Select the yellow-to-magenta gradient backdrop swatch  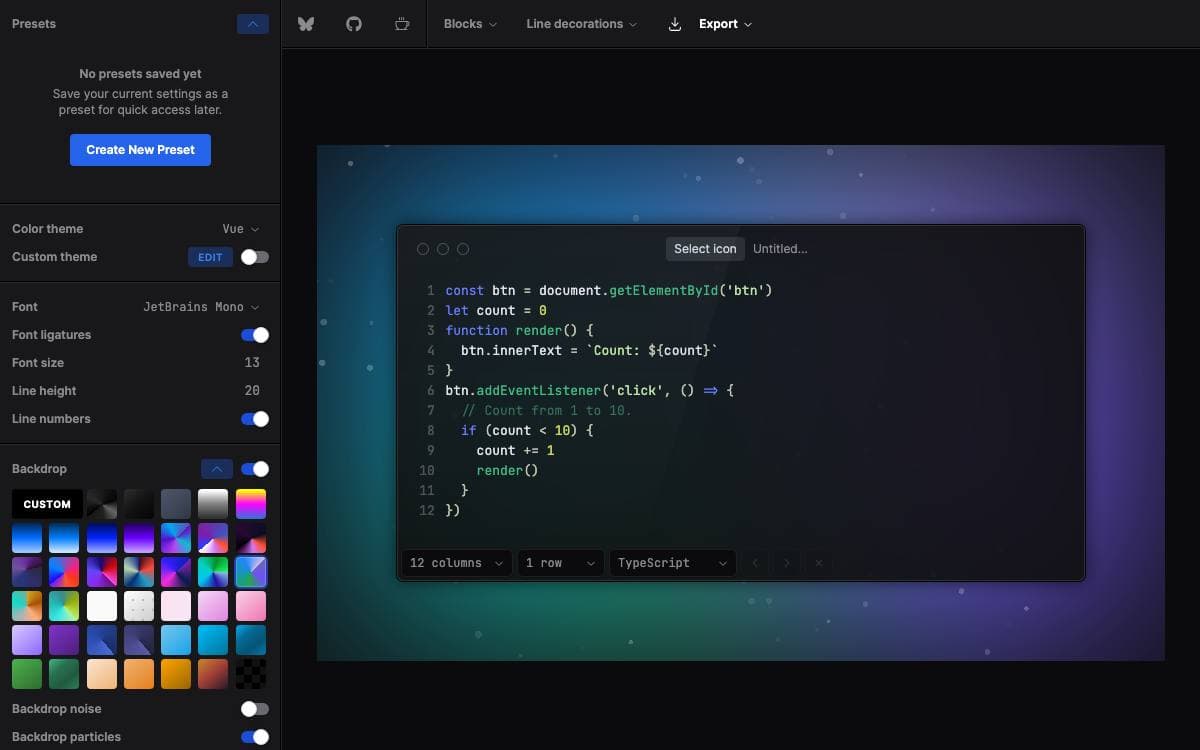251,504
